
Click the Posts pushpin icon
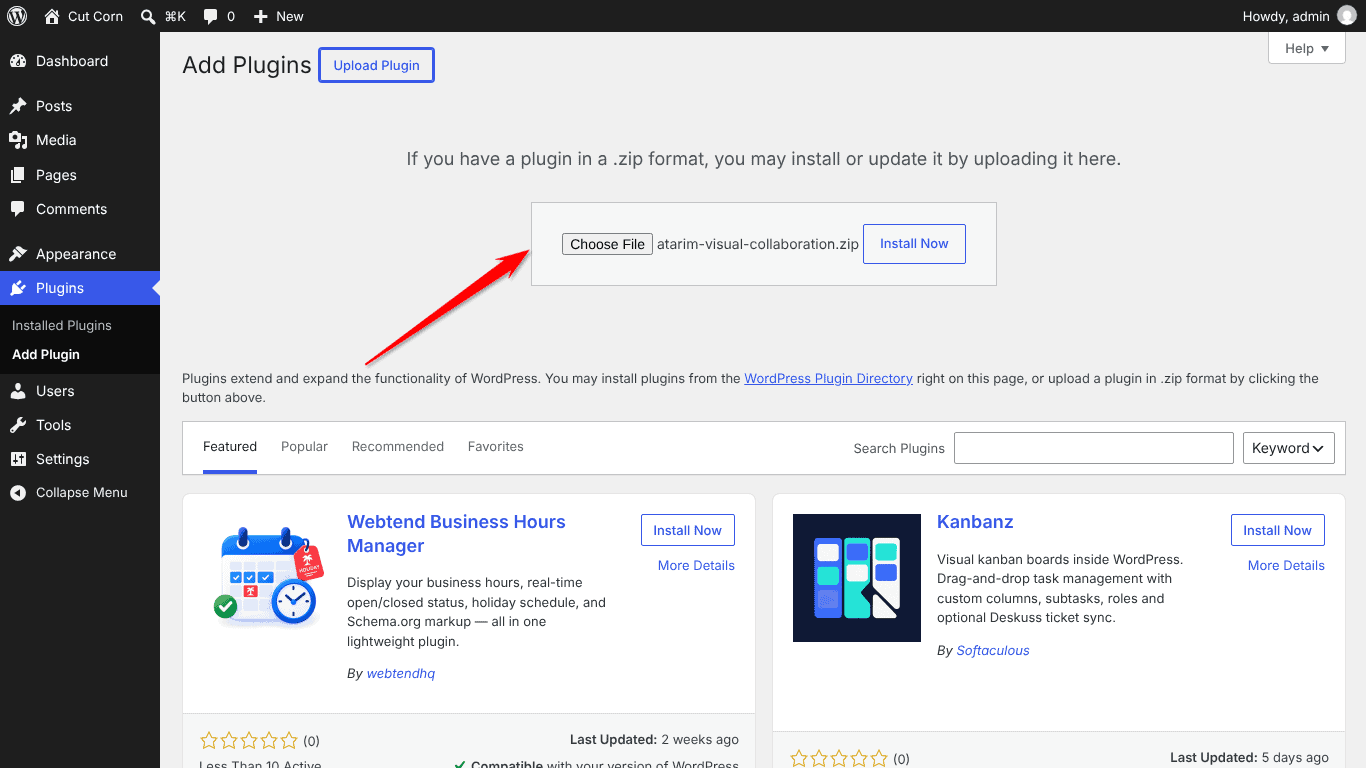pos(18,106)
